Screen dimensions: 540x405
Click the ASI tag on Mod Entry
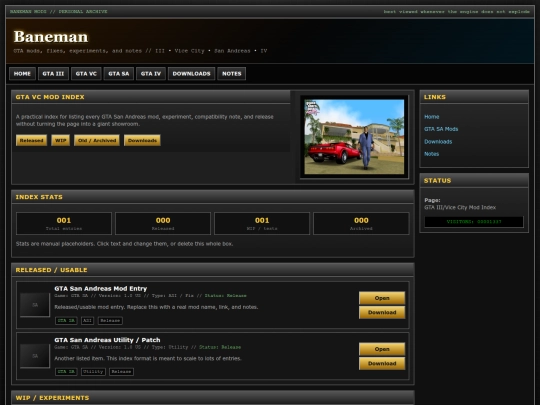point(87,321)
